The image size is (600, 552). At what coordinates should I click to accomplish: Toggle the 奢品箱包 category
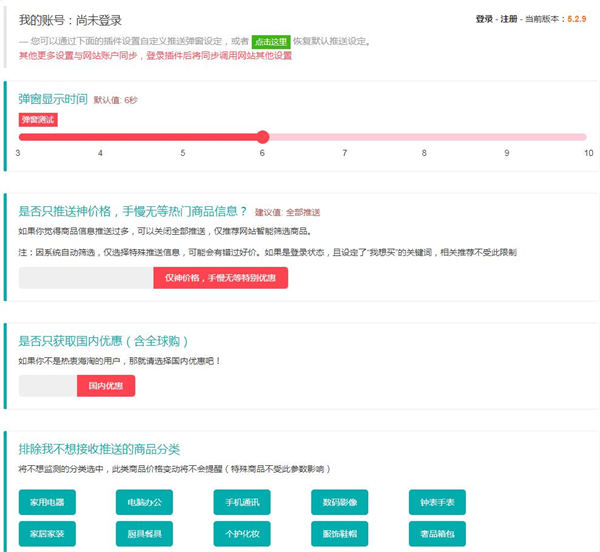point(436,533)
